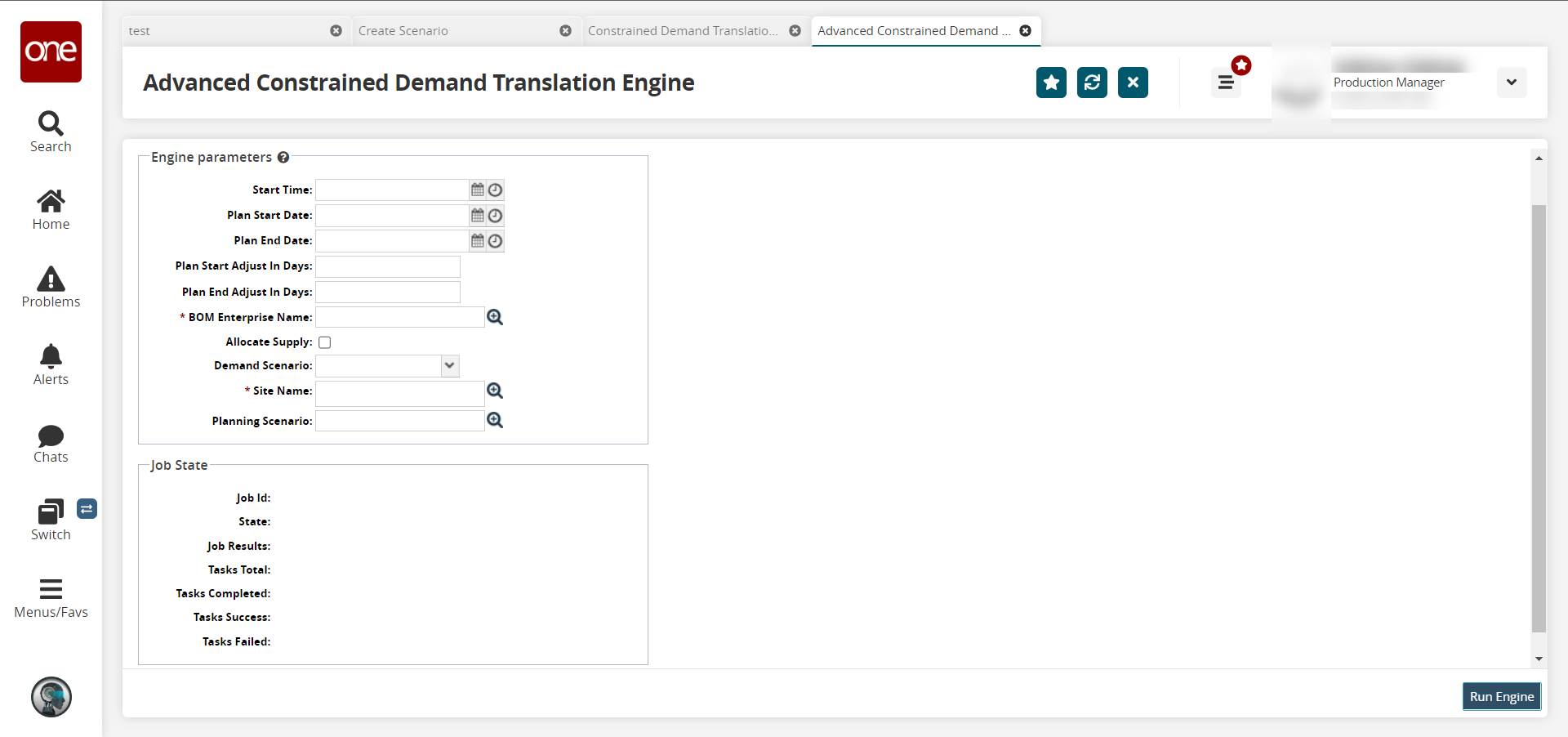The height and width of the screenshot is (737, 1568).
Task: Click the Plan End Date input field
Action: (x=392, y=241)
